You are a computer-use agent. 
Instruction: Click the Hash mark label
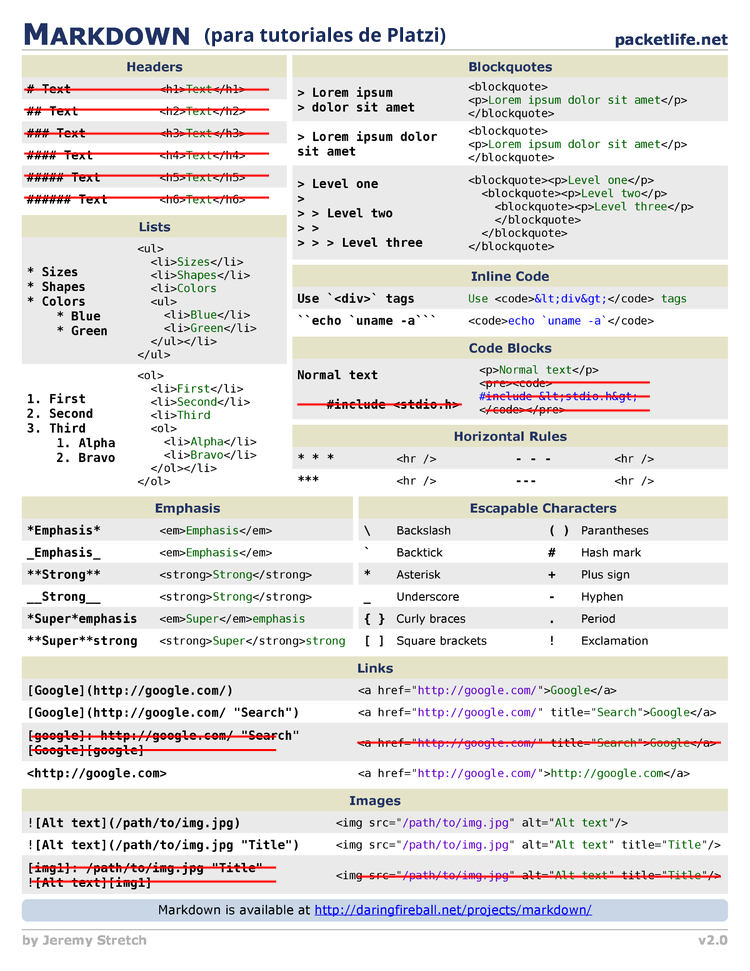tap(611, 552)
